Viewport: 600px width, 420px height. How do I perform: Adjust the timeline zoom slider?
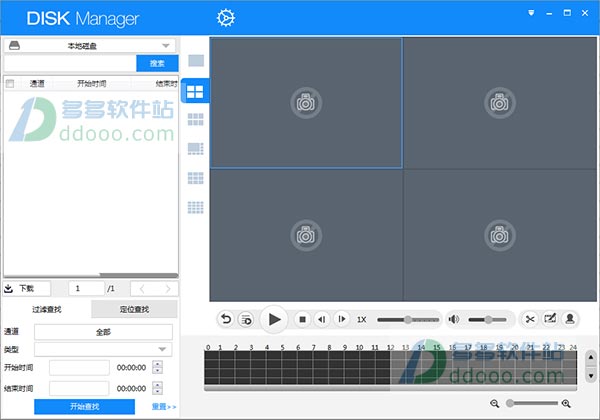(532, 403)
